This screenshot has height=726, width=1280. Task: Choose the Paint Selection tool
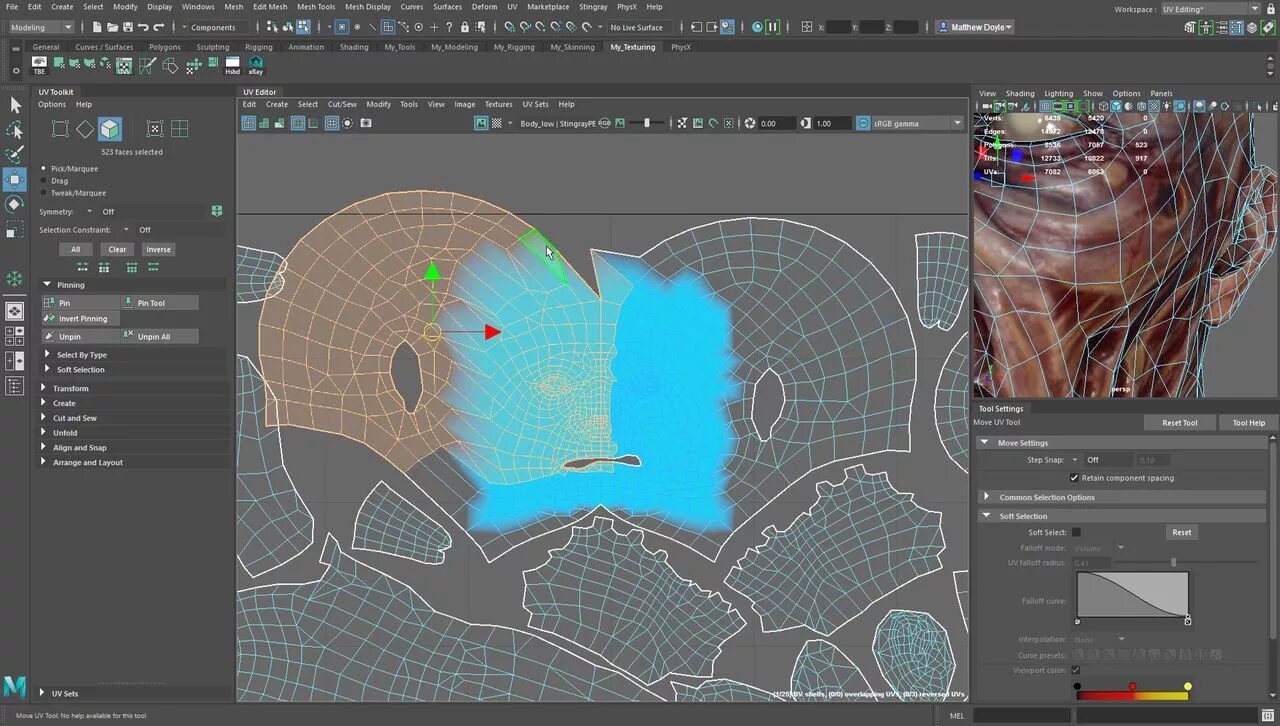[x=15, y=155]
